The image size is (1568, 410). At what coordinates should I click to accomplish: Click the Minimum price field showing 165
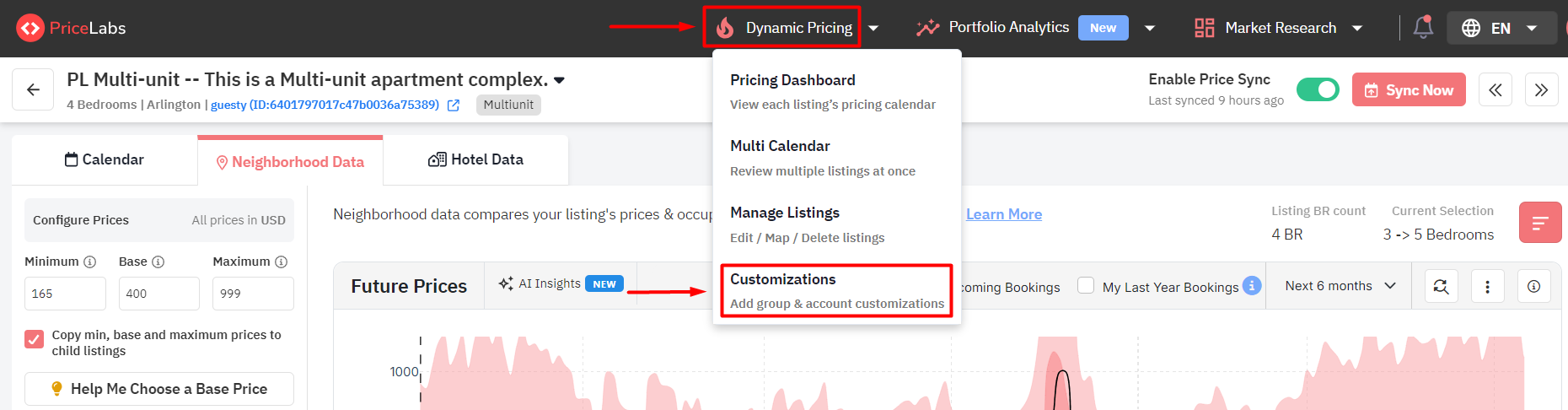(x=65, y=294)
